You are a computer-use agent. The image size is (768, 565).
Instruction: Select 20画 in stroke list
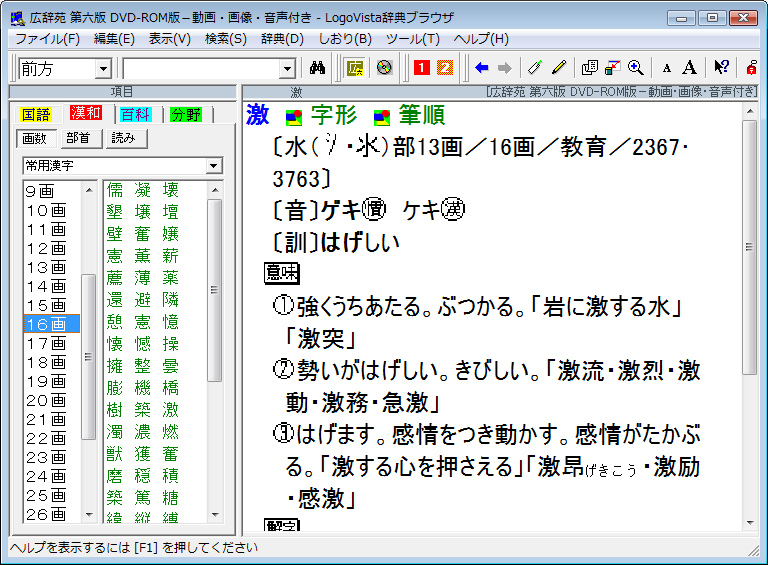click(x=46, y=400)
